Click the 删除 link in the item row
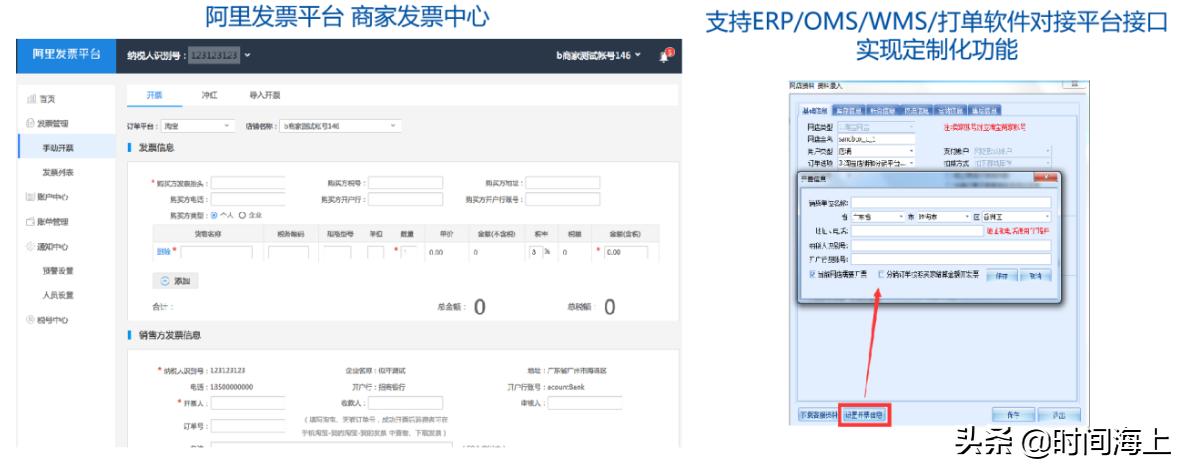The width and height of the screenshot is (1186, 471). [x=163, y=252]
